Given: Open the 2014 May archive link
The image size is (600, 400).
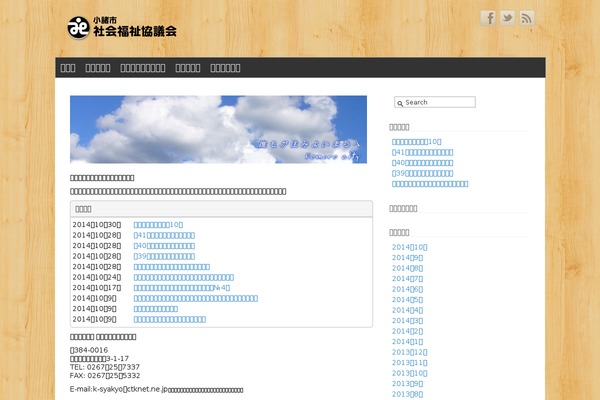Looking at the screenshot, I should coord(408,300).
